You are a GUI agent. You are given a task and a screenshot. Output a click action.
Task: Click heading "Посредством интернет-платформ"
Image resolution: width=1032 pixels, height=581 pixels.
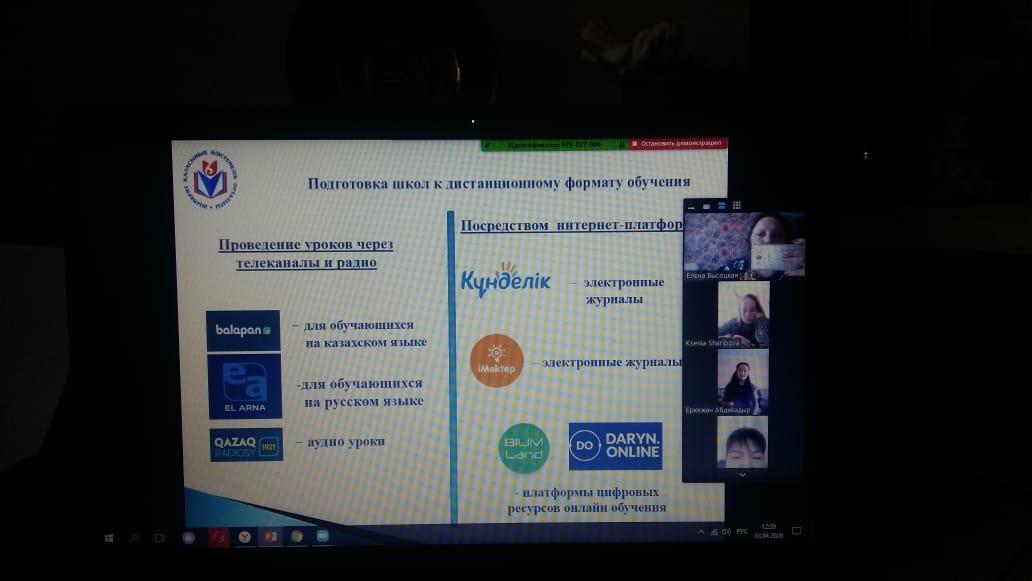[571, 225]
